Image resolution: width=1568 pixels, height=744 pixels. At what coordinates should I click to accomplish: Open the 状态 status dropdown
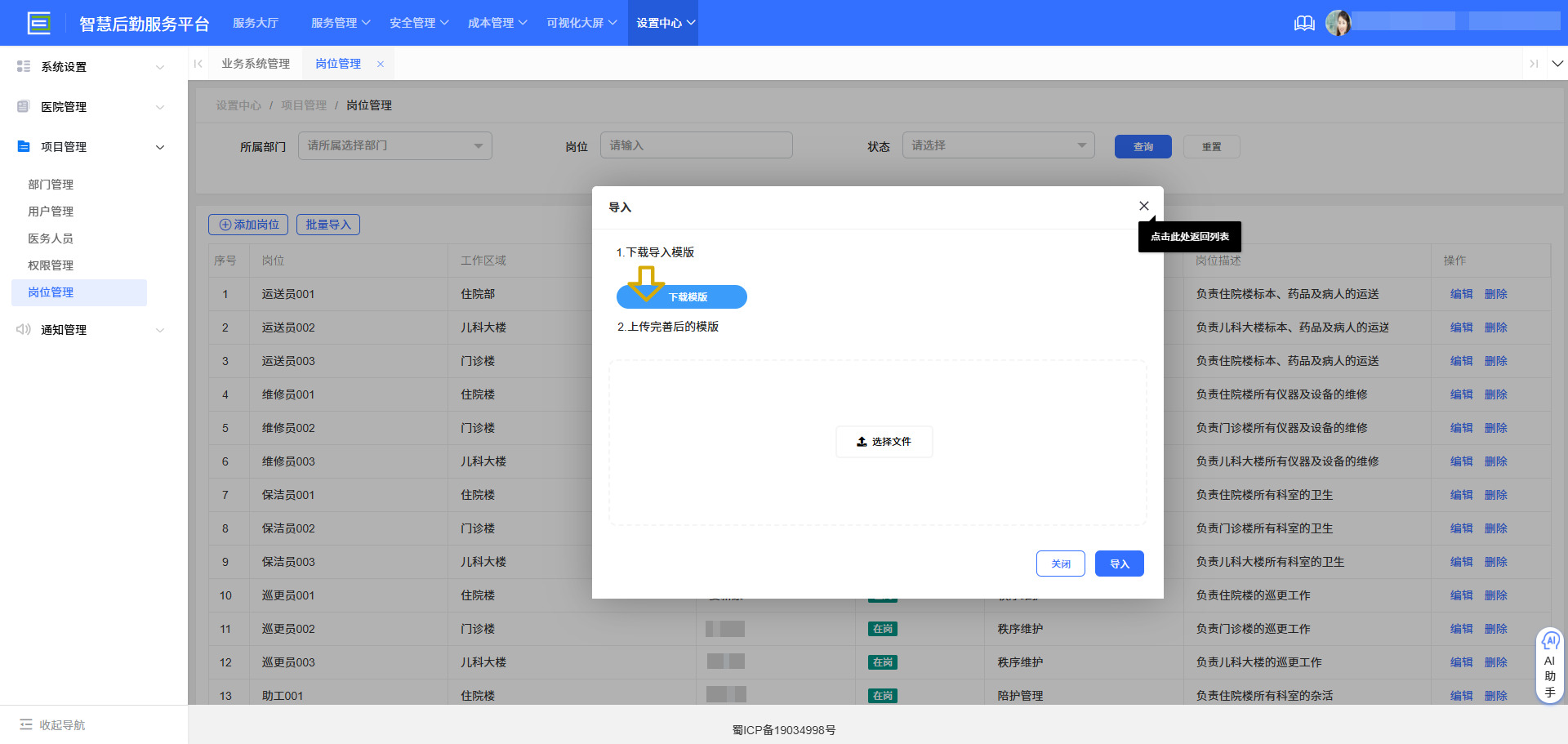point(998,145)
